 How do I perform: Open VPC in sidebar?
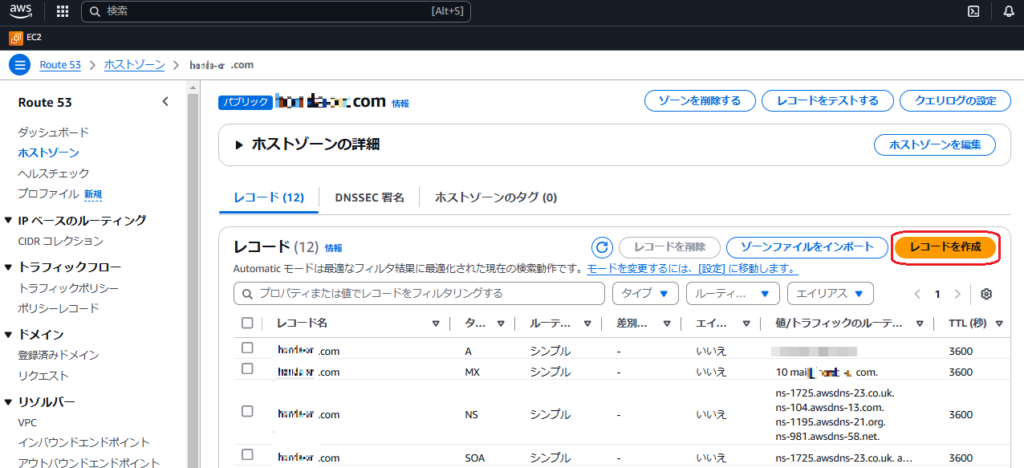[27, 422]
